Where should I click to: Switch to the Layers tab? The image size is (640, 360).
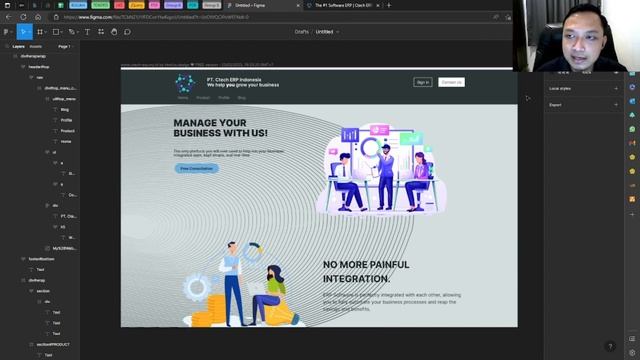[18, 47]
